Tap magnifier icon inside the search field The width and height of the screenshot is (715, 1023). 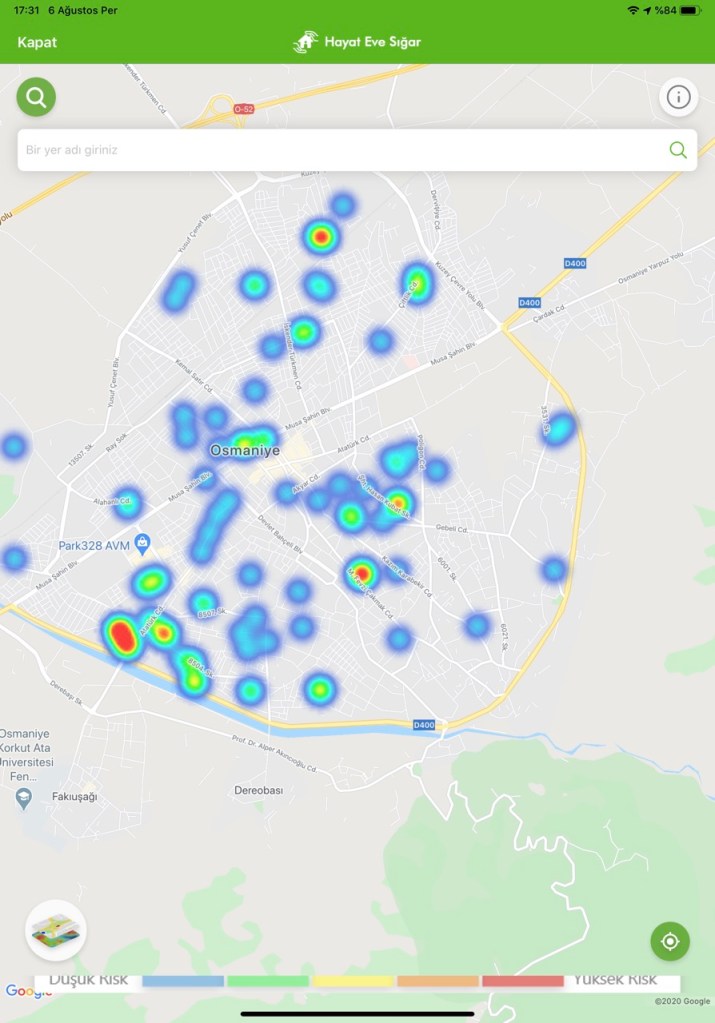677,150
